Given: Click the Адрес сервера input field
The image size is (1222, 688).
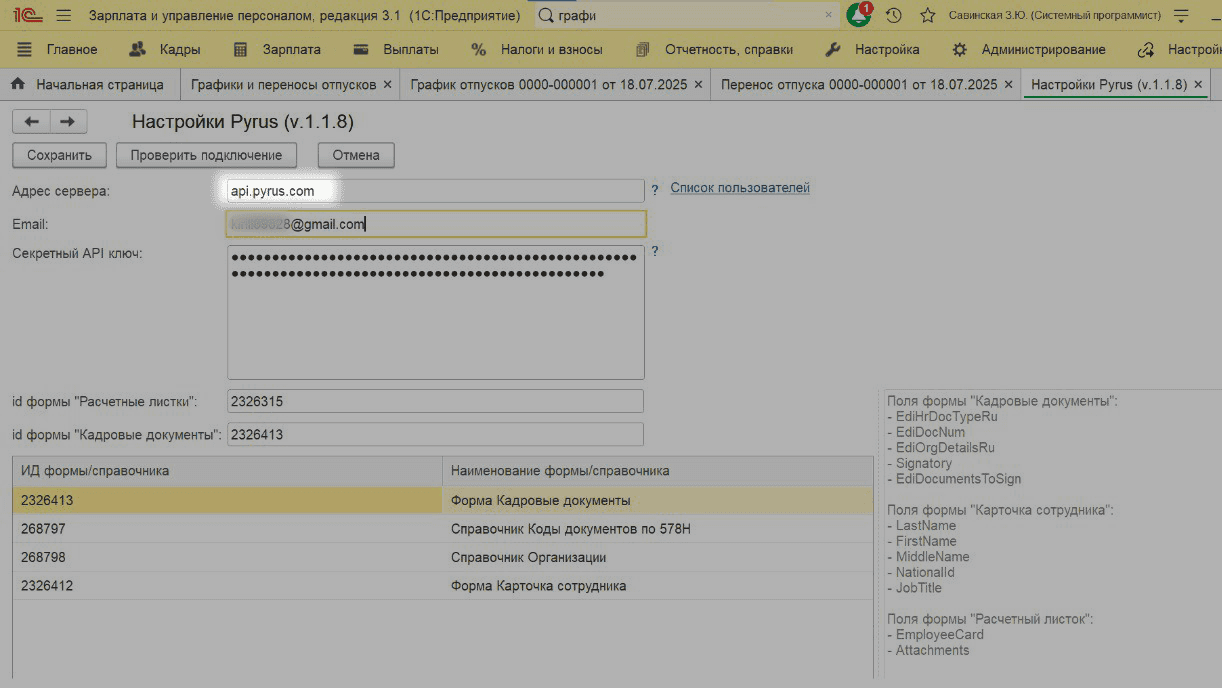Looking at the screenshot, I should pos(435,191).
